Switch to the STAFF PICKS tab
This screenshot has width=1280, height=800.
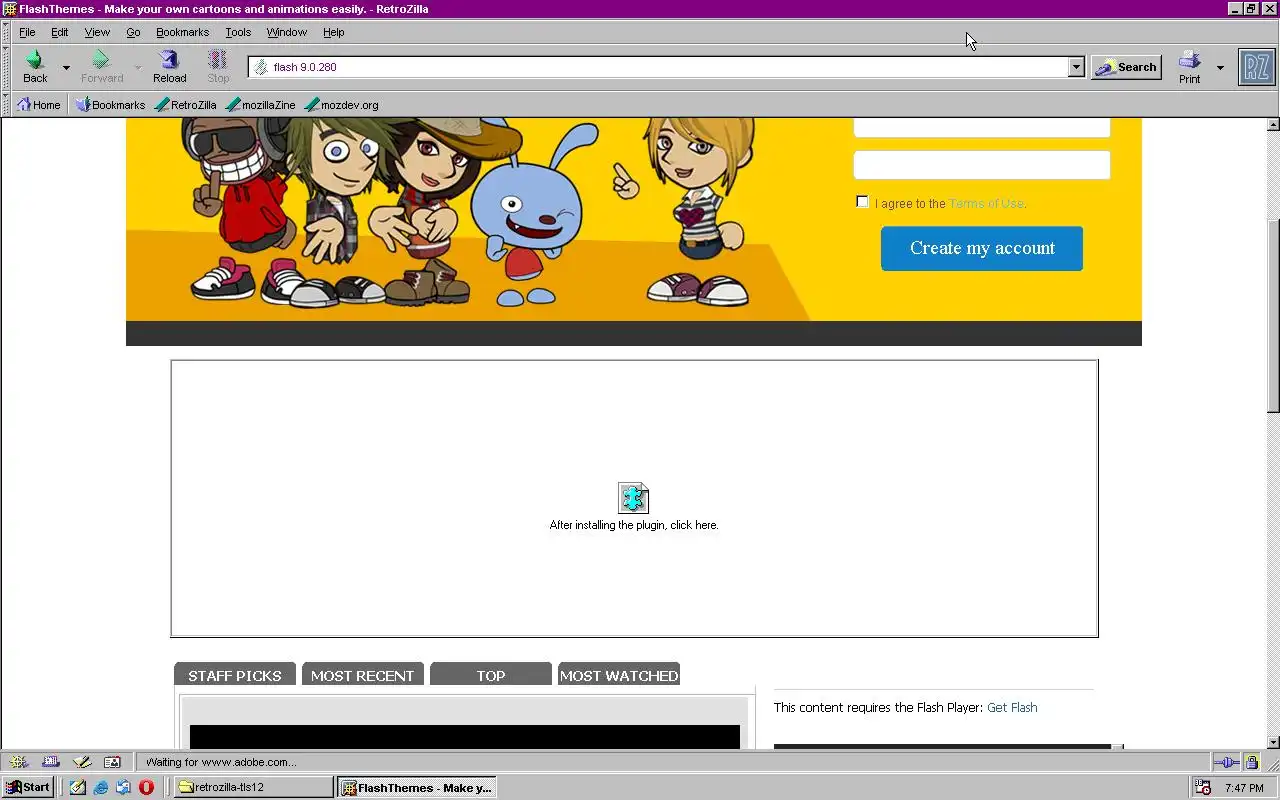[x=235, y=675]
